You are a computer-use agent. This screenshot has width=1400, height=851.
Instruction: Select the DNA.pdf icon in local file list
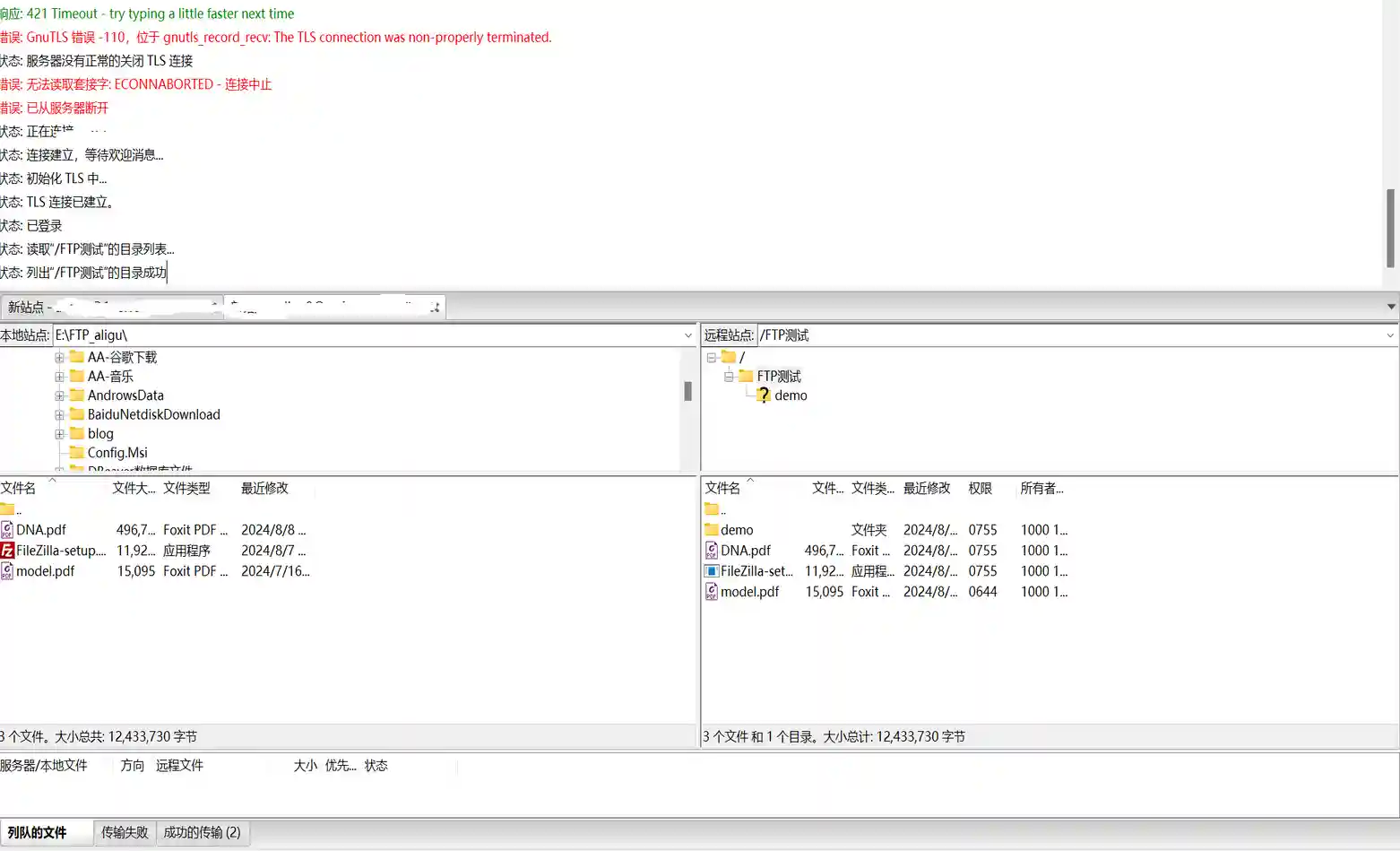pos(7,530)
